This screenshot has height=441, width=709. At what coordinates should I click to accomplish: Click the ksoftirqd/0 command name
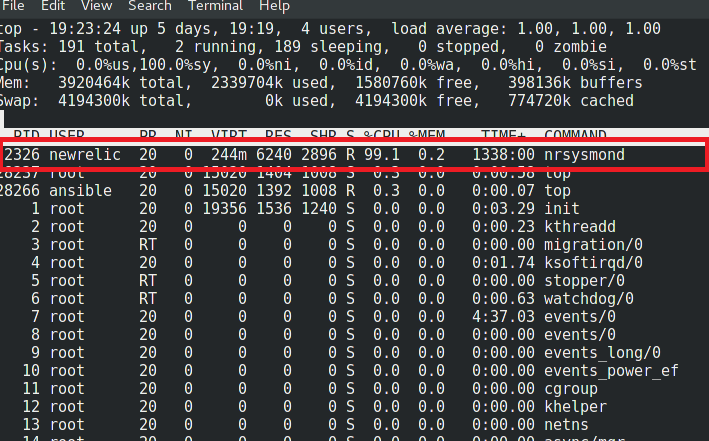coord(593,263)
